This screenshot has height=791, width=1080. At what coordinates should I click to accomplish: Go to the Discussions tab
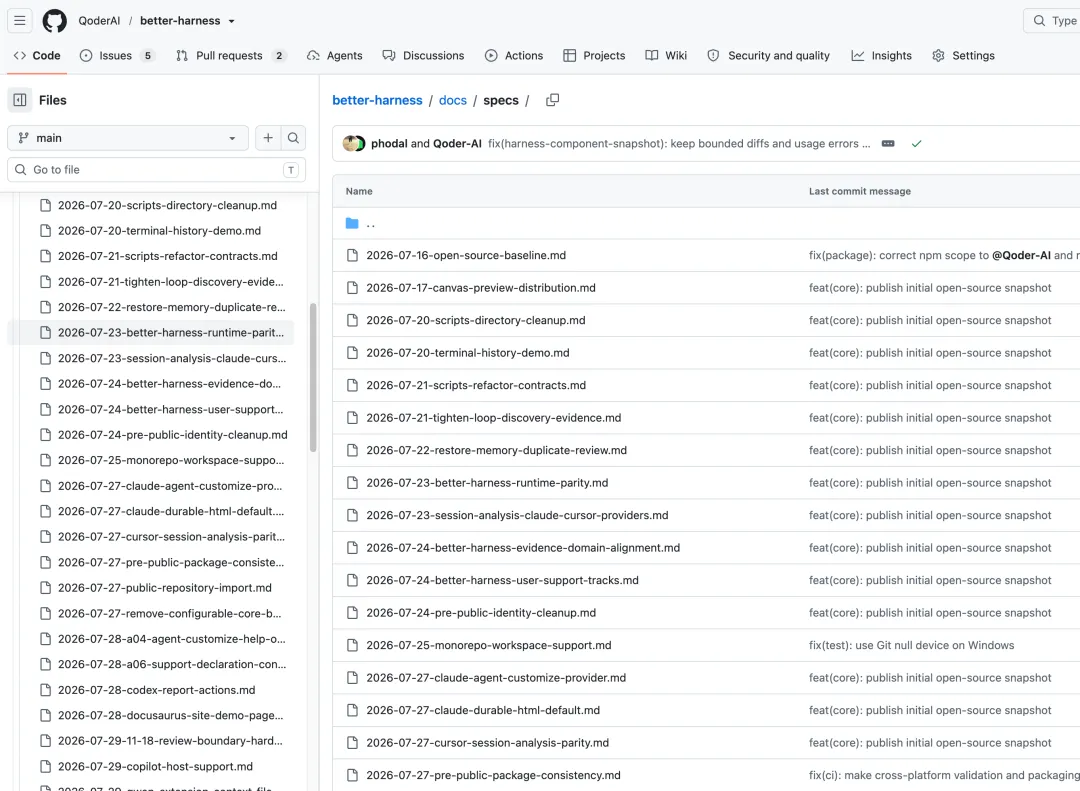tap(424, 55)
